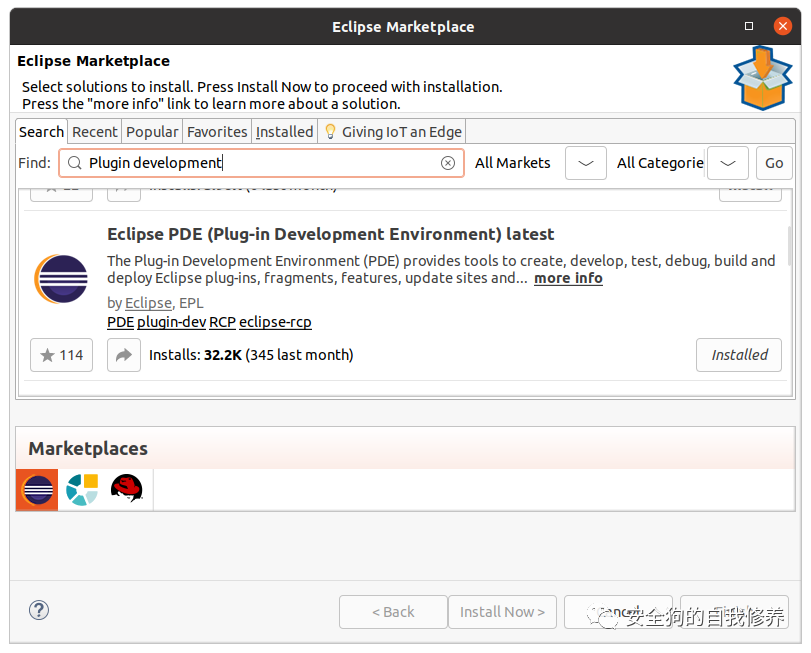Click the Go search button

point(774,163)
